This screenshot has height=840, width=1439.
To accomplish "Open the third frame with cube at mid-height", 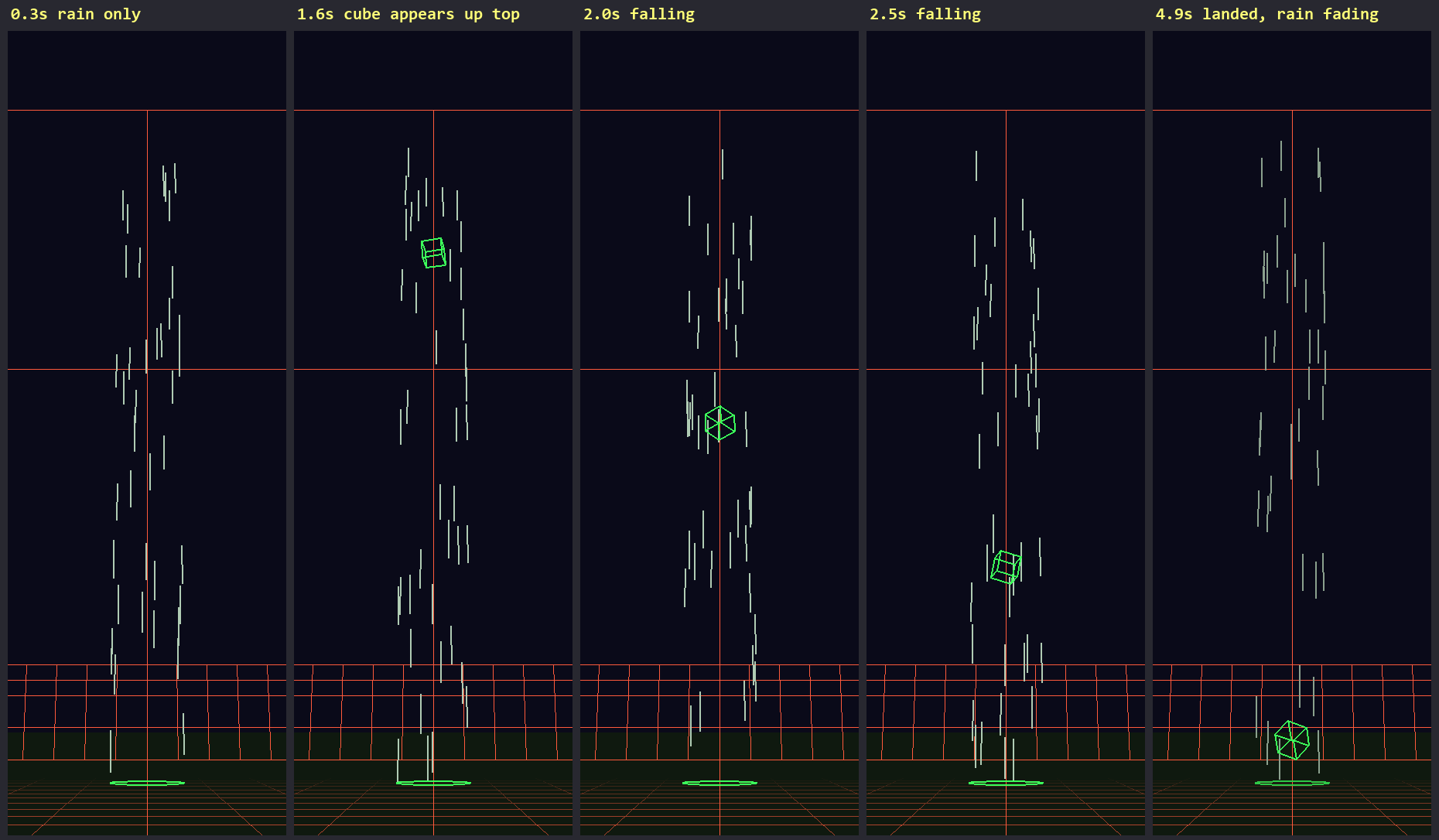I will pyautogui.click(x=719, y=433).
